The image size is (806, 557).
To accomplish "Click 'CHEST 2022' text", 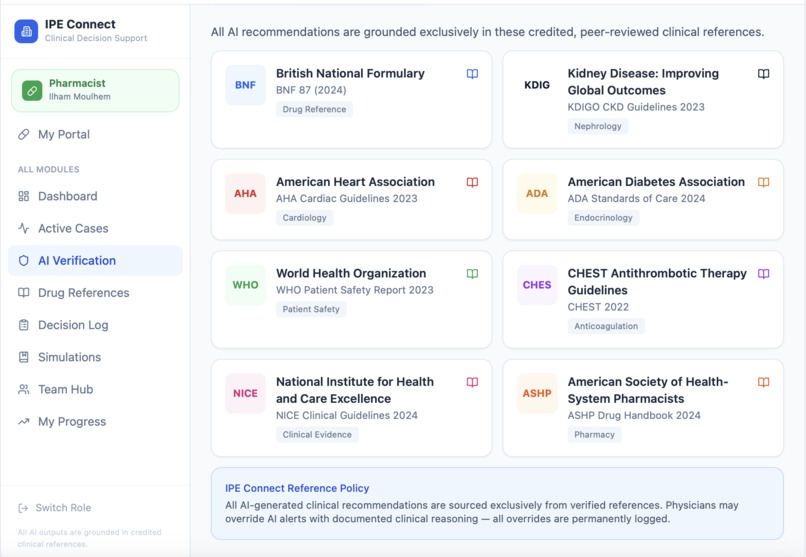I will pyautogui.click(x=598, y=307).
